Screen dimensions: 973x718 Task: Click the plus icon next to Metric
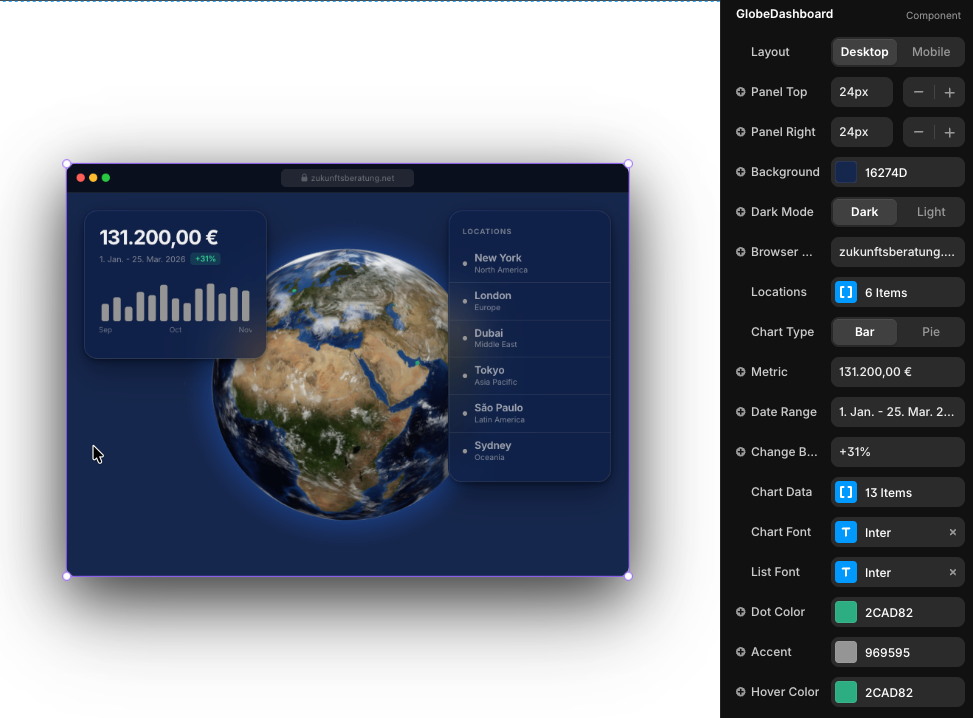741,372
